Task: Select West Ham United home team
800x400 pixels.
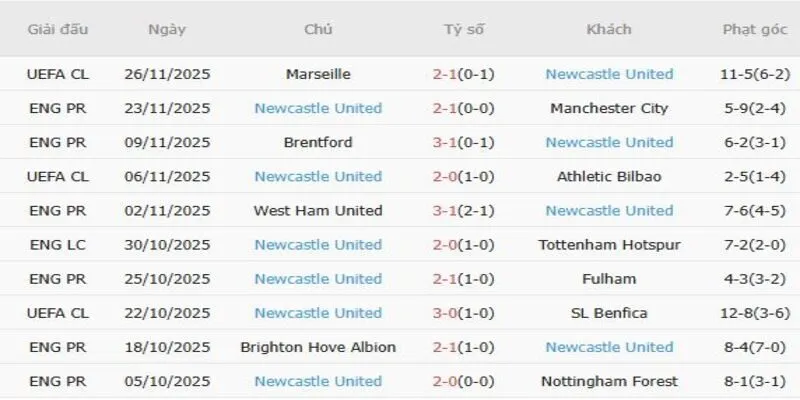Action: 318,210
